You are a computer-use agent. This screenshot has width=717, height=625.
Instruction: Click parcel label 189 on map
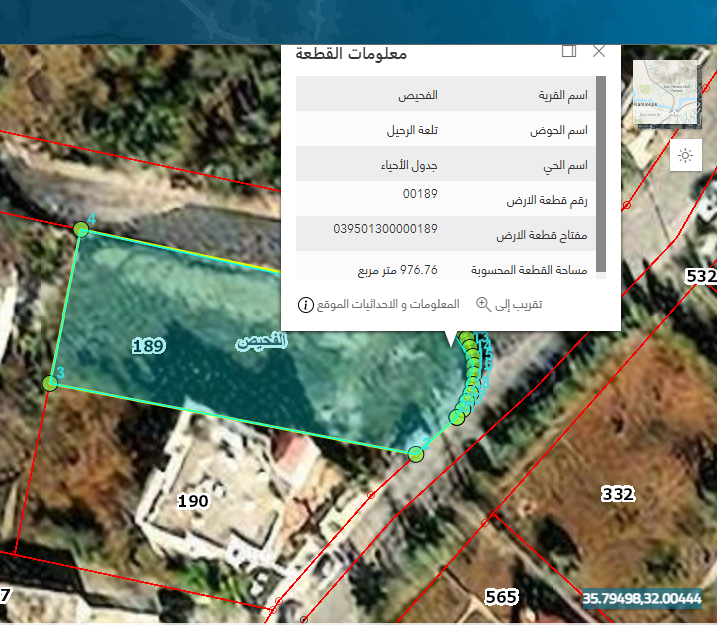tap(148, 346)
